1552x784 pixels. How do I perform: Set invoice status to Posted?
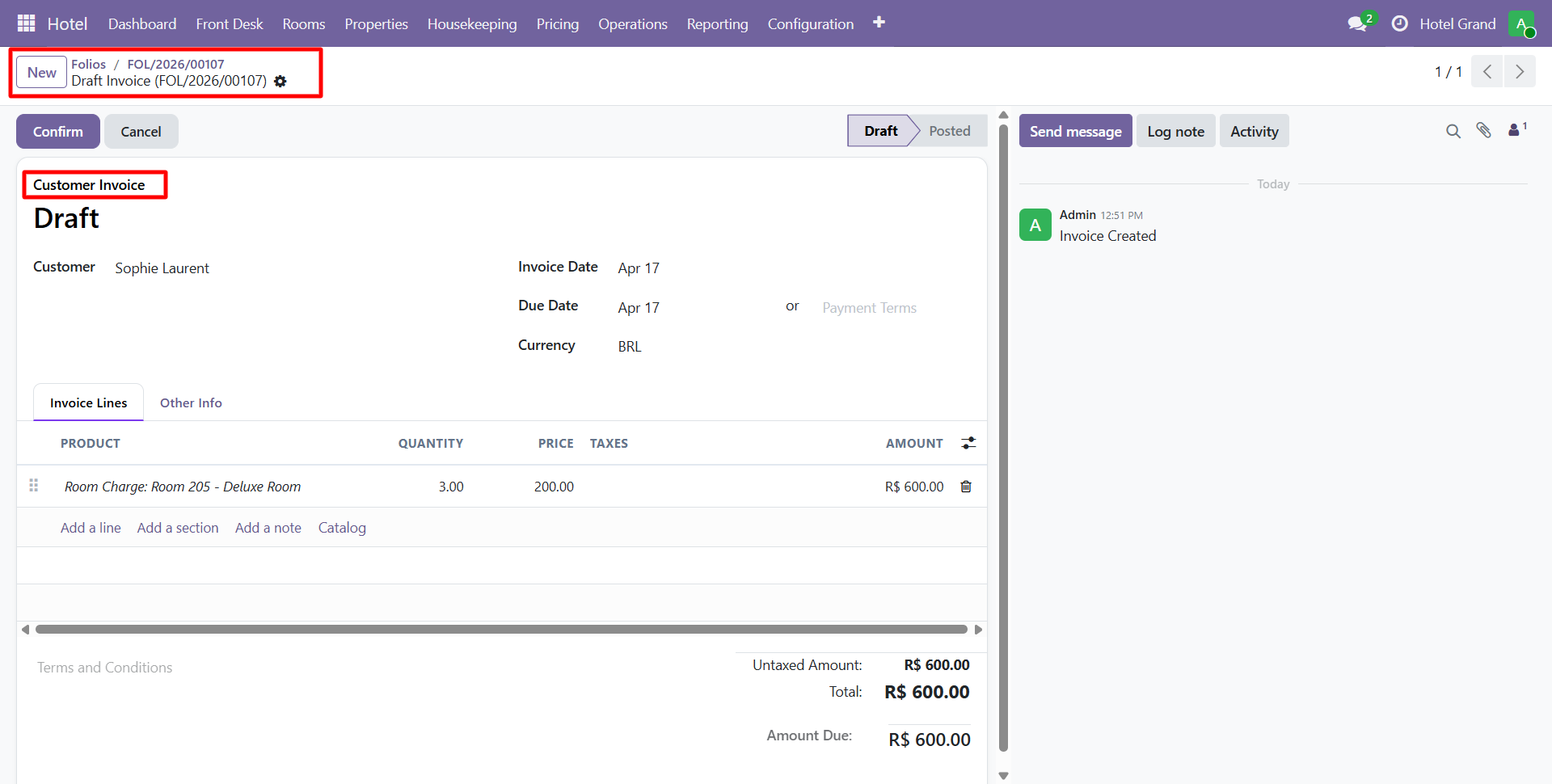pyautogui.click(x=950, y=130)
